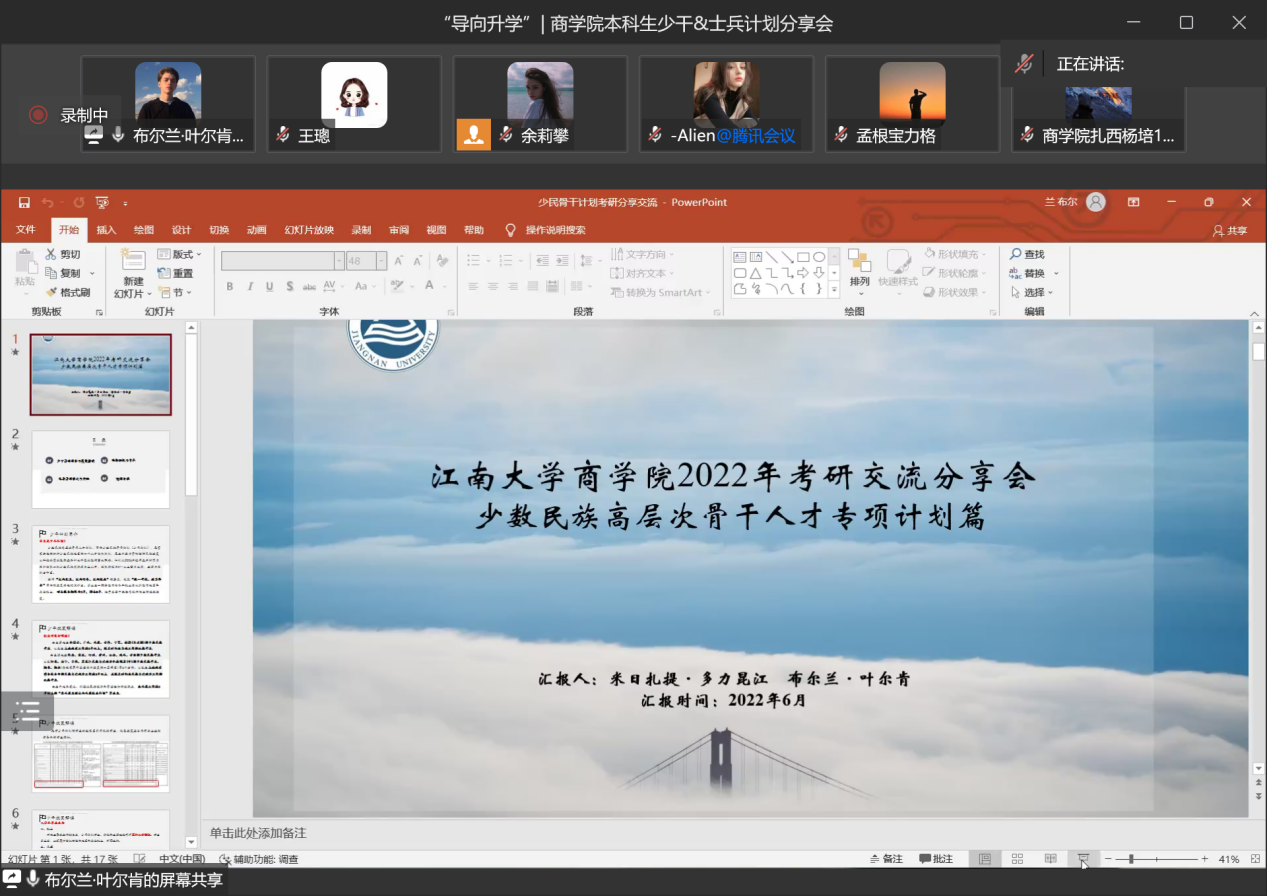Image resolution: width=1267 pixels, height=896 pixels.
Task: Start slideshow from status bar icon
Action: (x=1083, y=859)
